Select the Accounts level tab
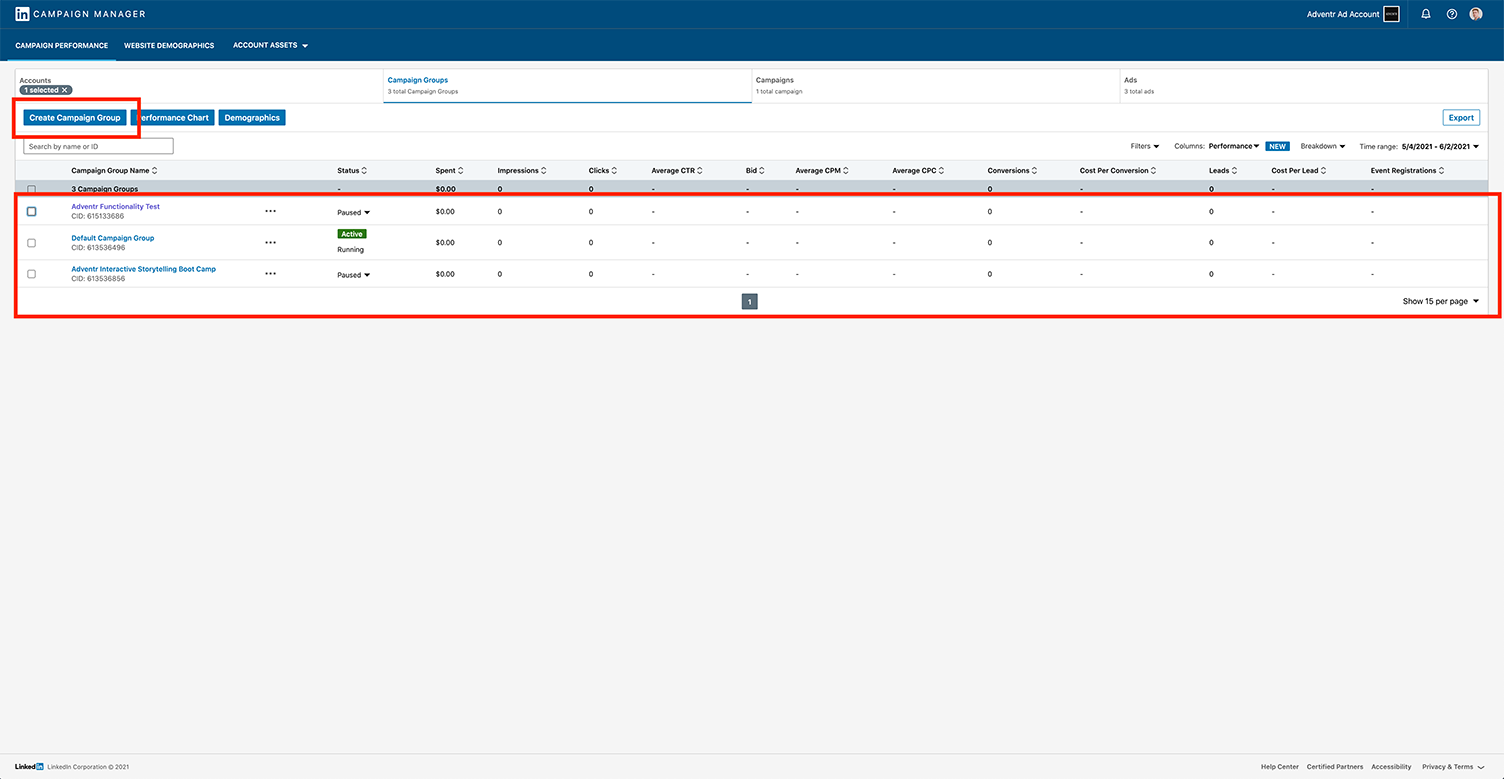1504x779 pixels. [199, 85]
